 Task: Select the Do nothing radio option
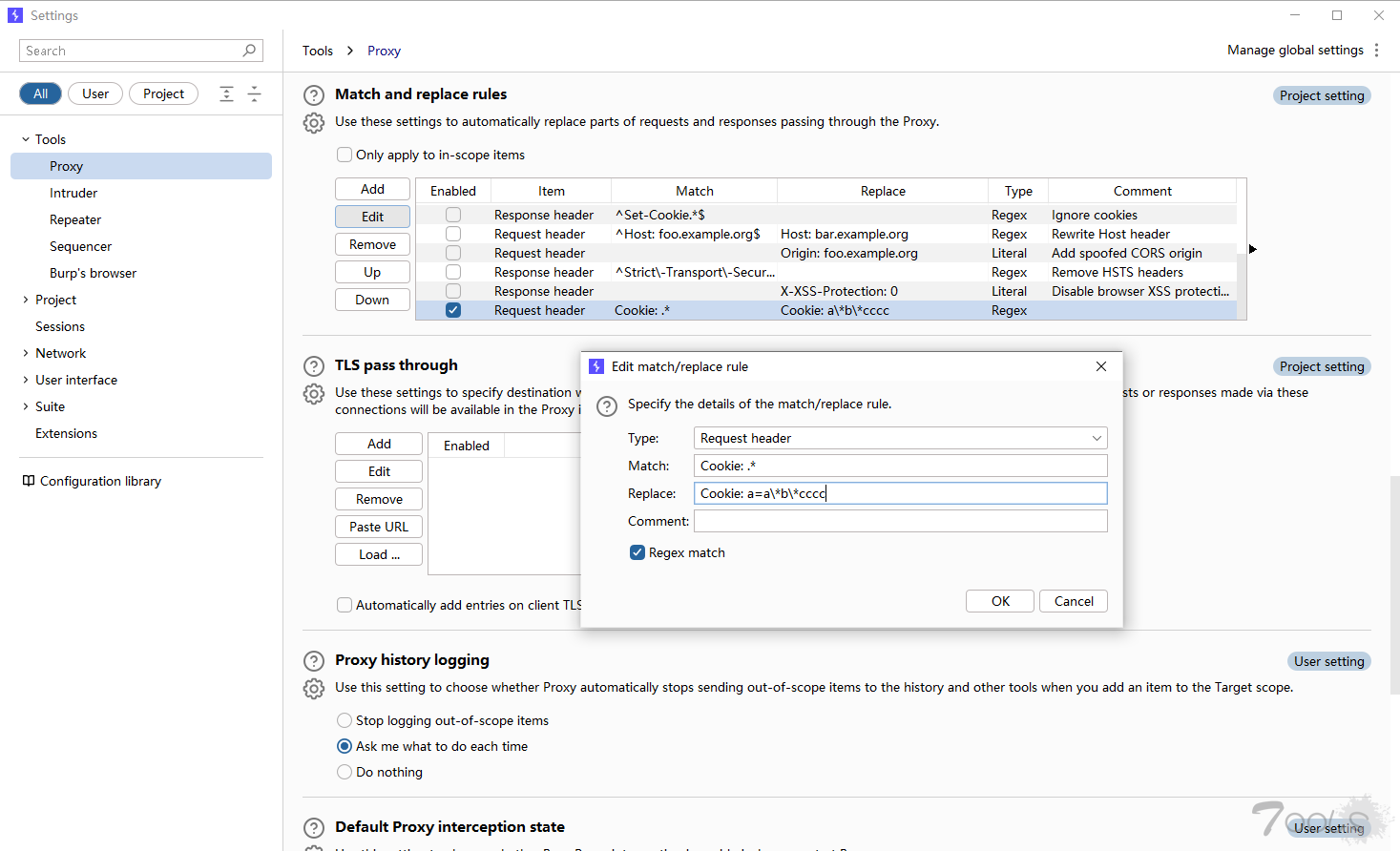(x=345, y=772)
